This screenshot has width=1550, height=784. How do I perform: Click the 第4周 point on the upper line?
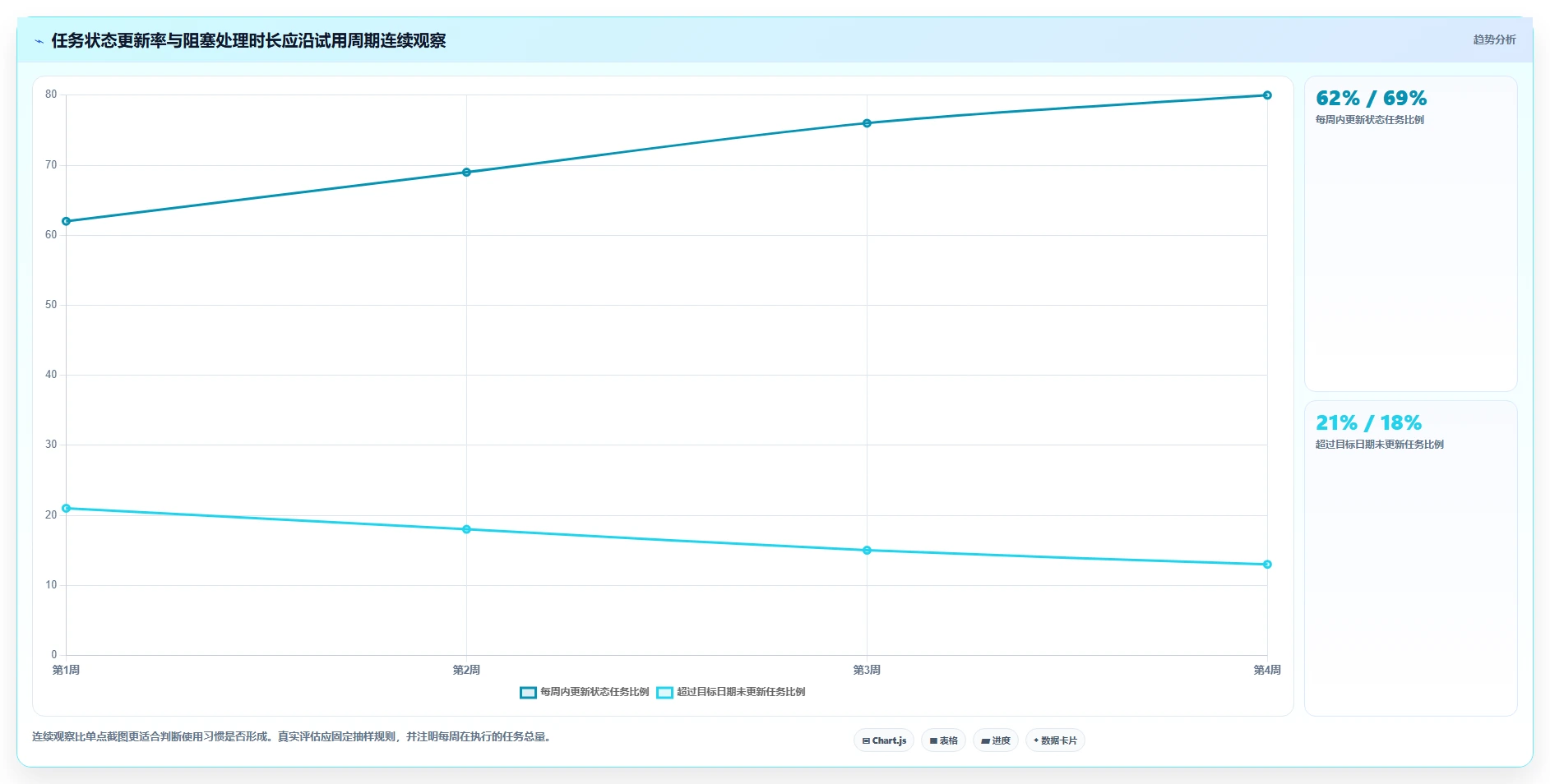coord(1267,95)
